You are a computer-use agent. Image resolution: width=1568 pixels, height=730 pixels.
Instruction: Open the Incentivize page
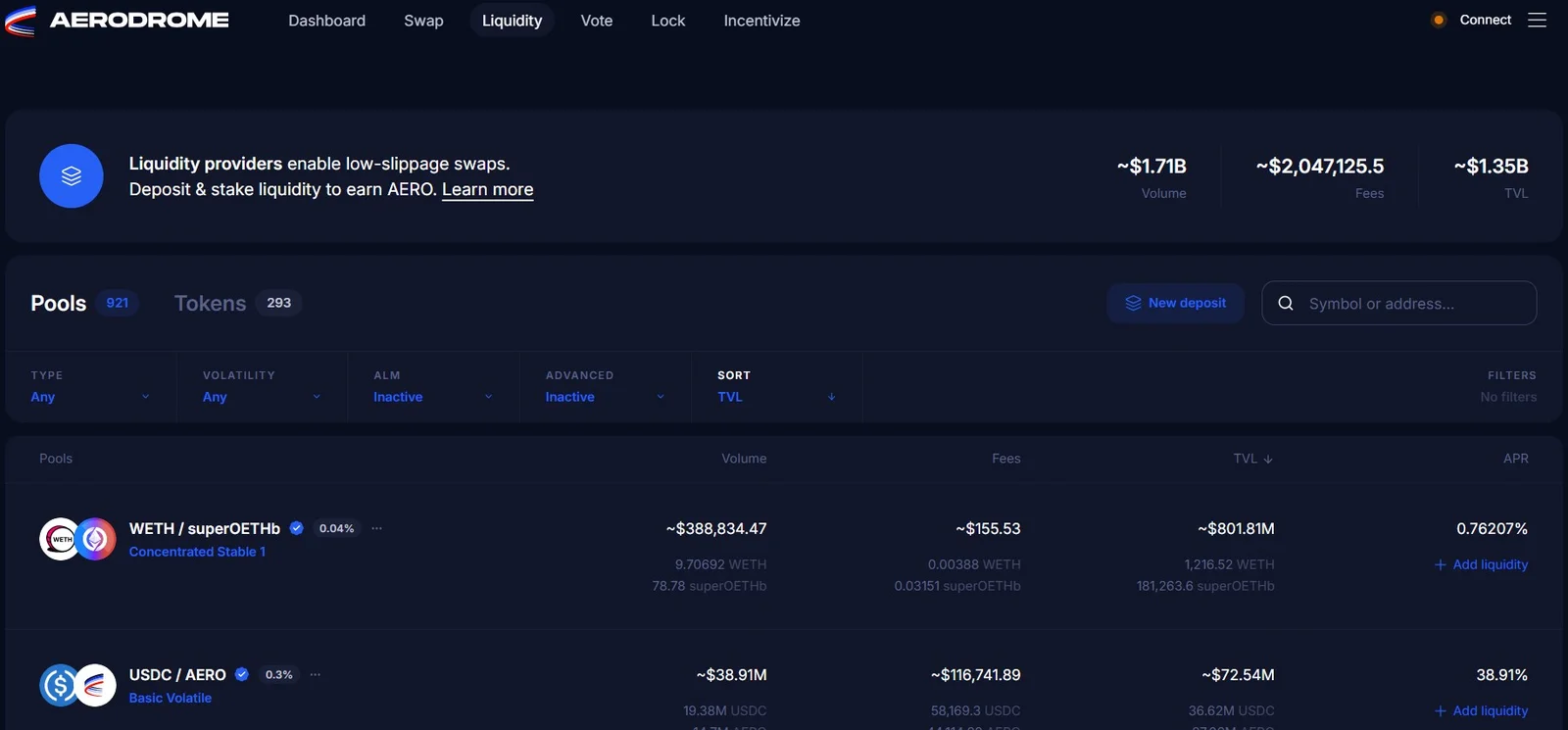point(761,21)
